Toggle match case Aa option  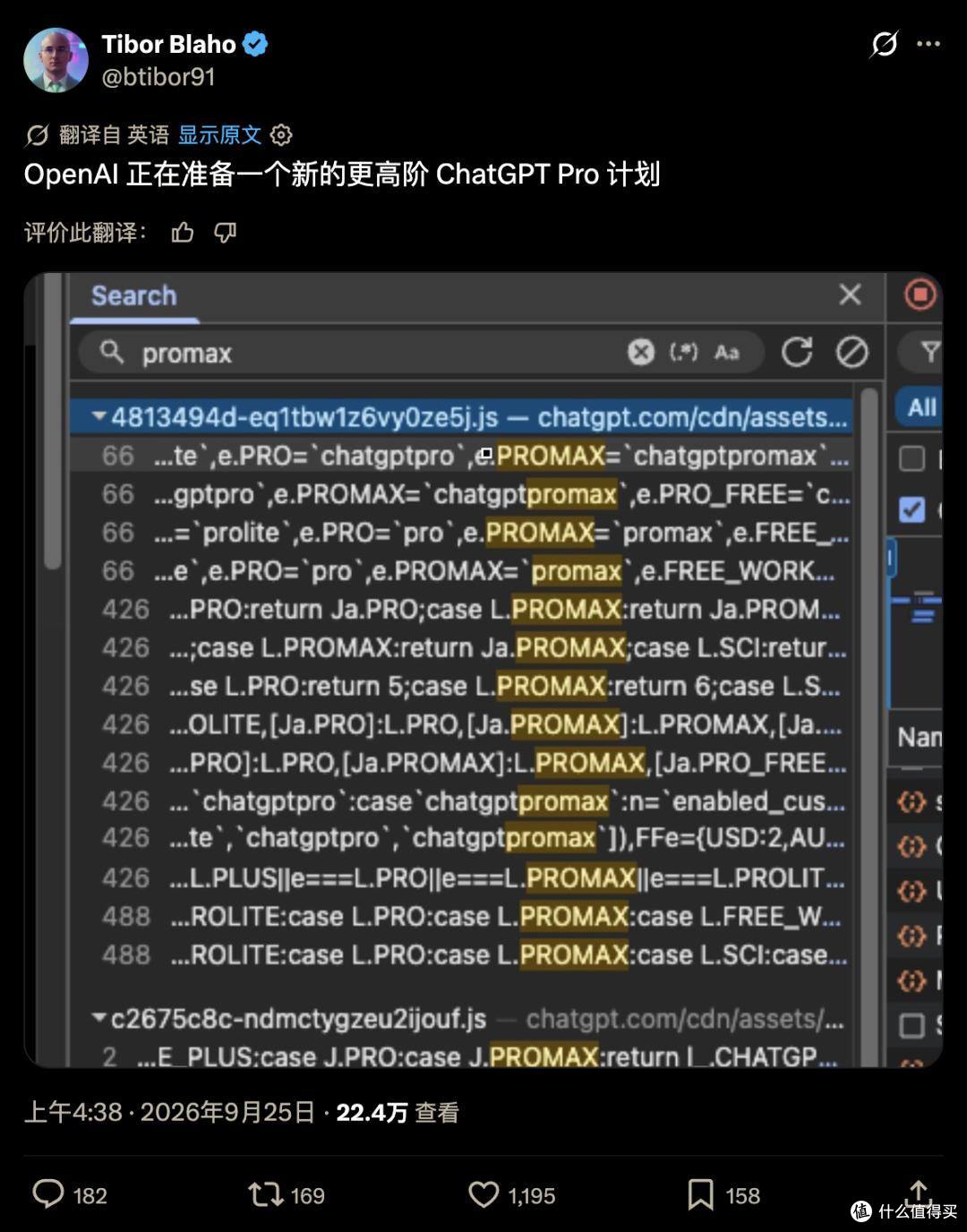point(727,352)
